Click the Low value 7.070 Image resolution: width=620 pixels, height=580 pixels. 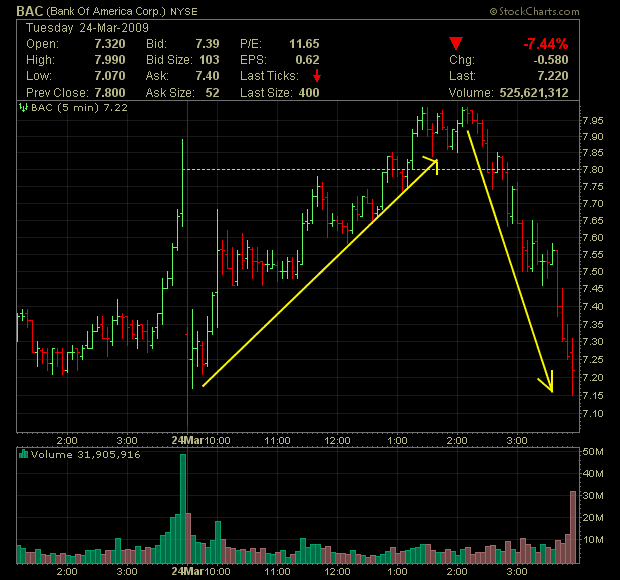point(110,76)
